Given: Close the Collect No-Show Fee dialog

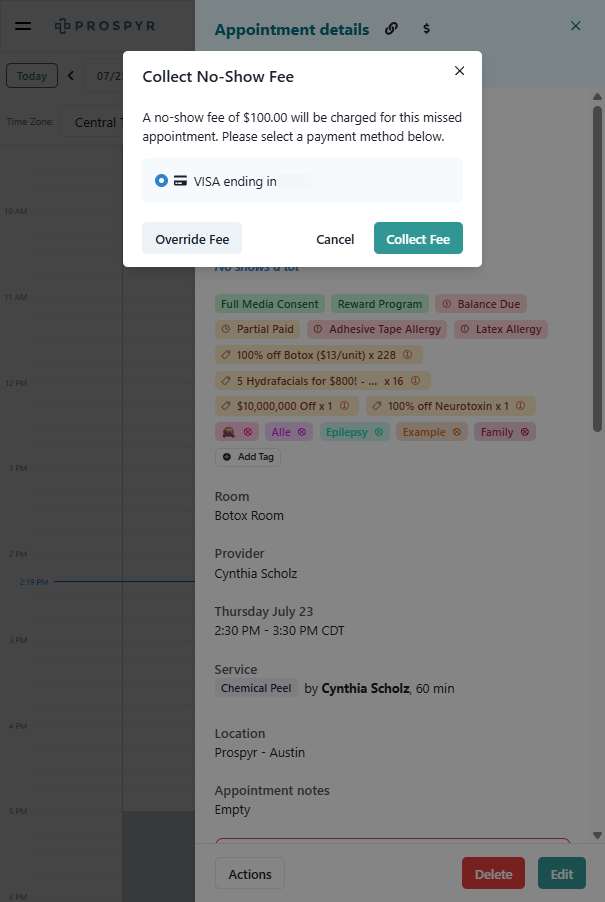Looking at the screenshot, I should click(459, 71).
